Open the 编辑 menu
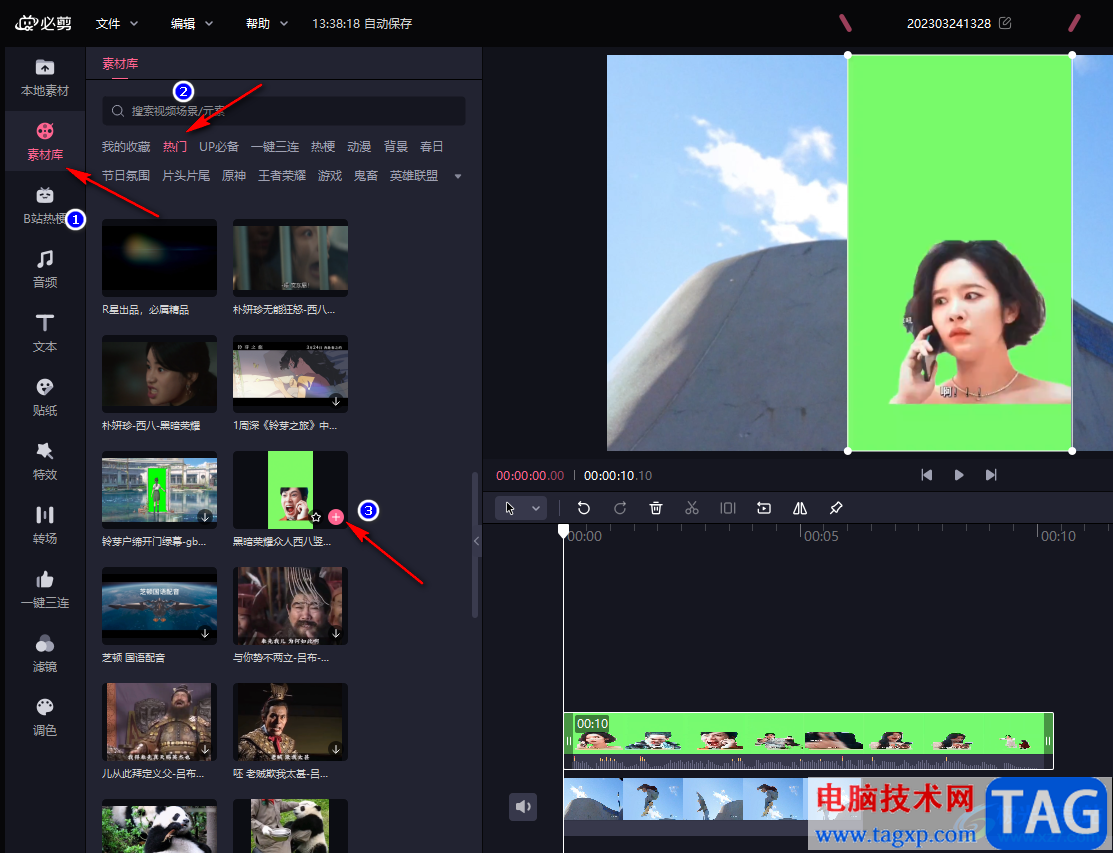This screenshot has height=853, width=1113. 192,23
